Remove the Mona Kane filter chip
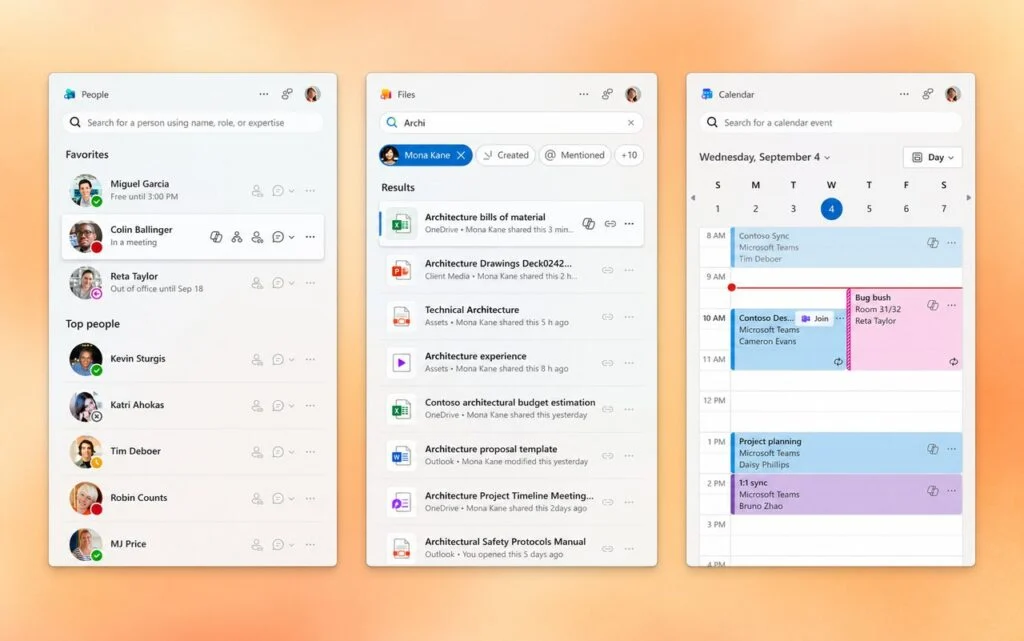 click(x=461, y=155)
